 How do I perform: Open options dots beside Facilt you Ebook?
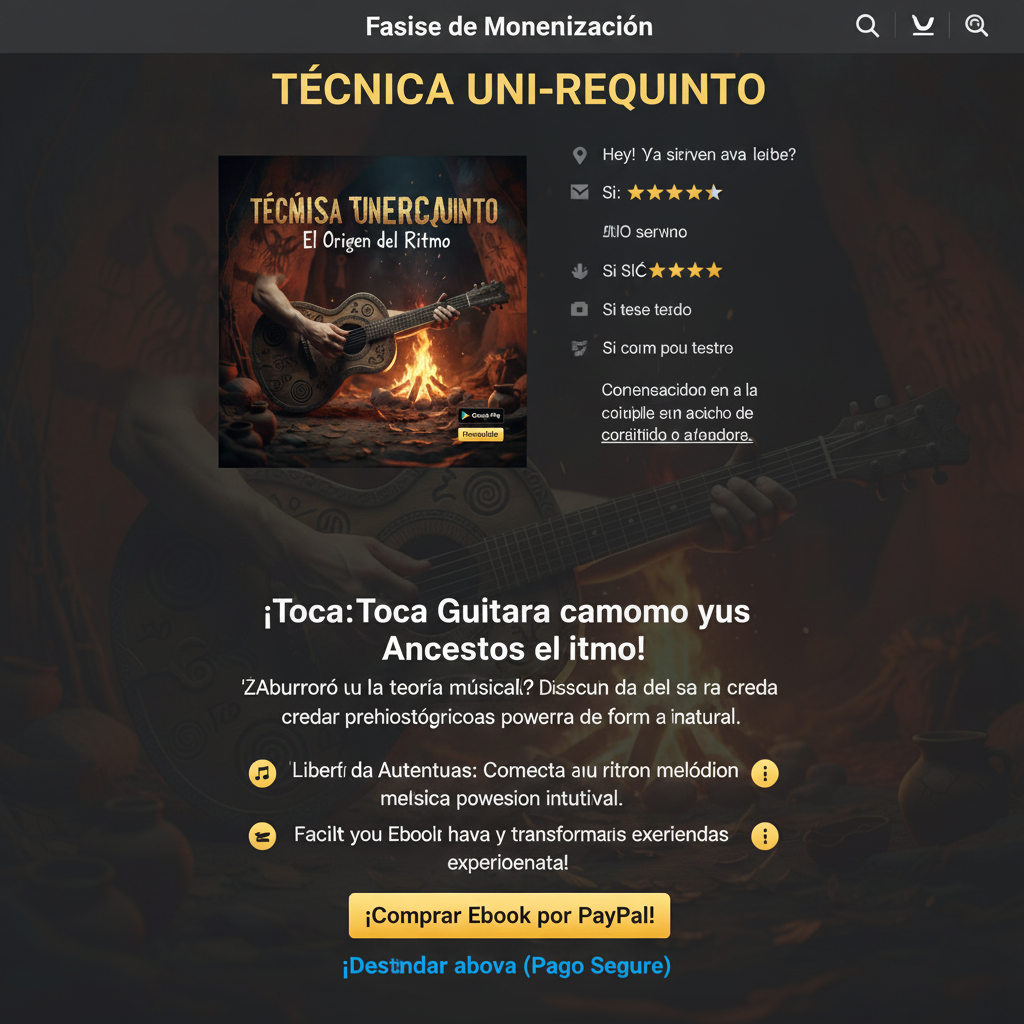(x=765, y=836)
